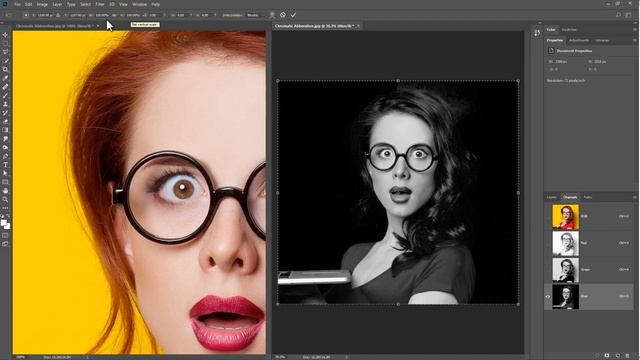Cancel transform in options bar
The image size is (640, 360).
point(282,15)
